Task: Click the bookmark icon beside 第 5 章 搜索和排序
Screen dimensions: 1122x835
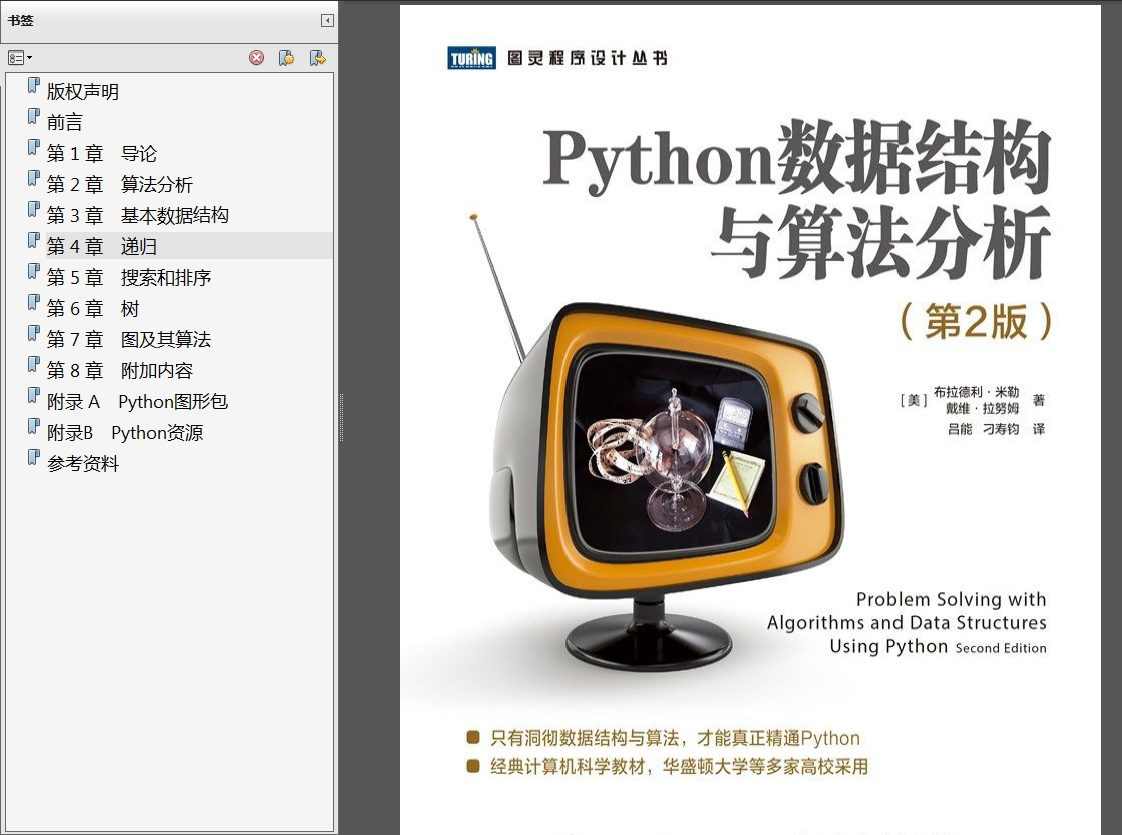Action: [x=34, y=271]
